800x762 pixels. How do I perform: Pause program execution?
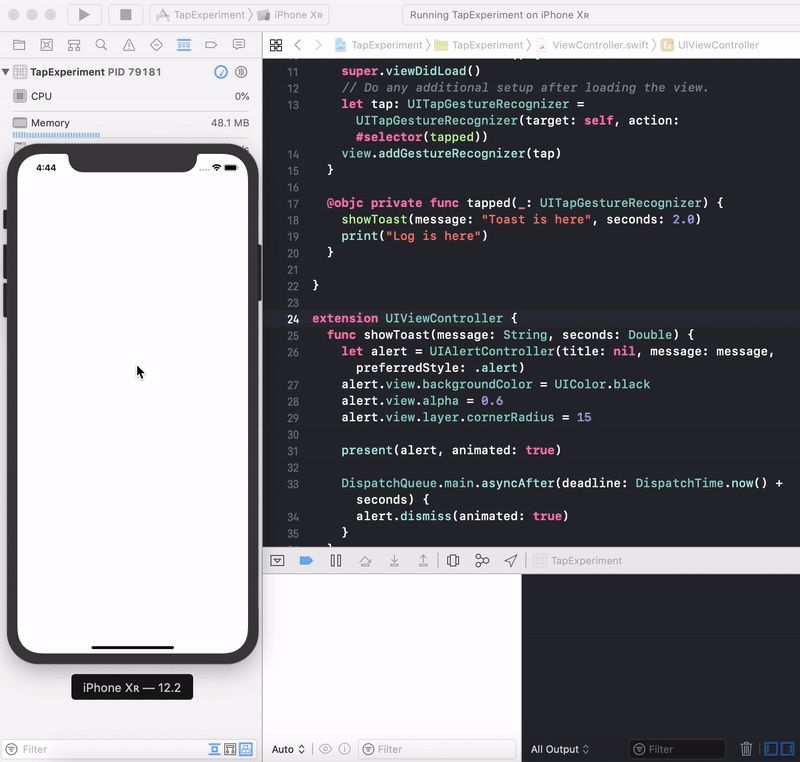(x=336, y=561)
